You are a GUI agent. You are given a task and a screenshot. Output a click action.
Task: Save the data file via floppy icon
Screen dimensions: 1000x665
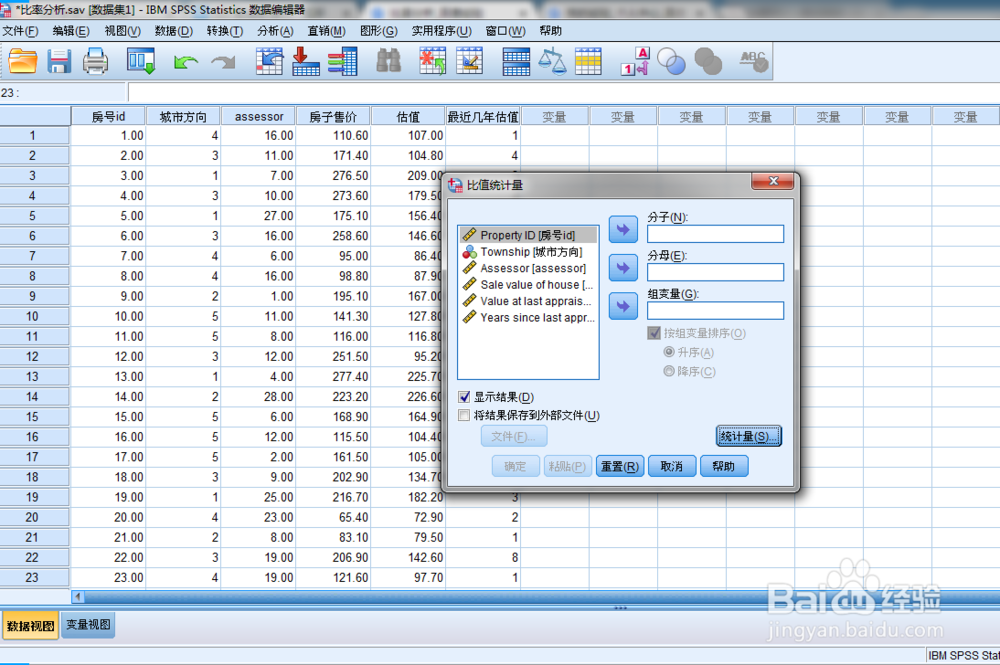(x=59, y=62)
